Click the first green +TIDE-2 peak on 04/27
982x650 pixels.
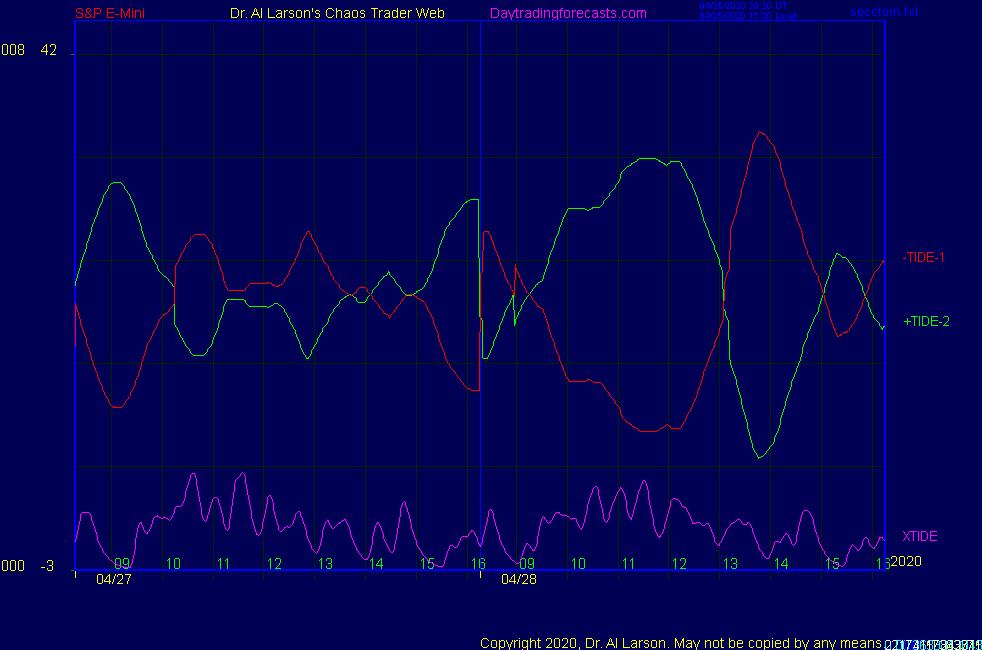click(118, 183)
